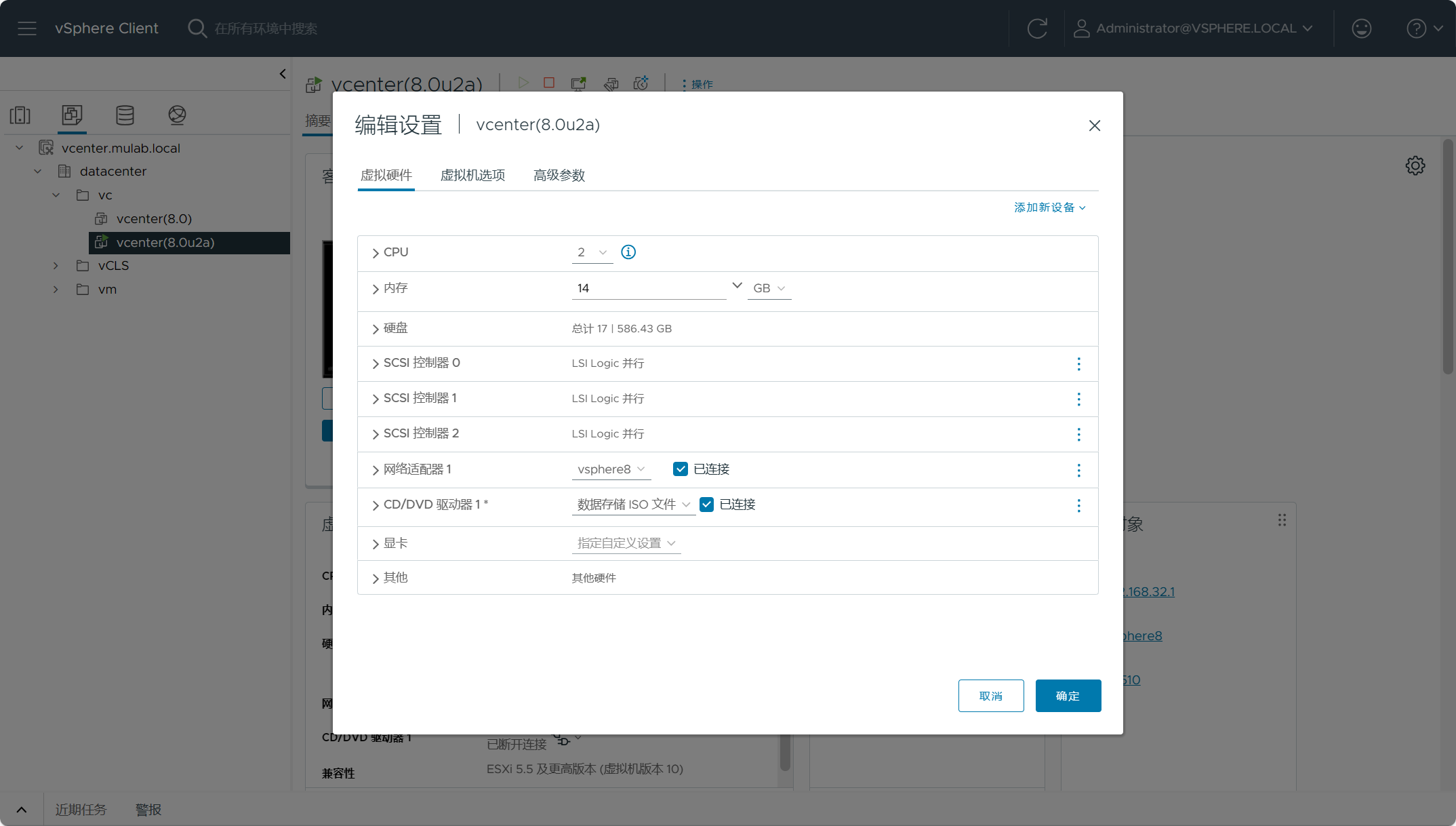Open CD/DVD drive 1 more-options menu

click(1078, 506)
